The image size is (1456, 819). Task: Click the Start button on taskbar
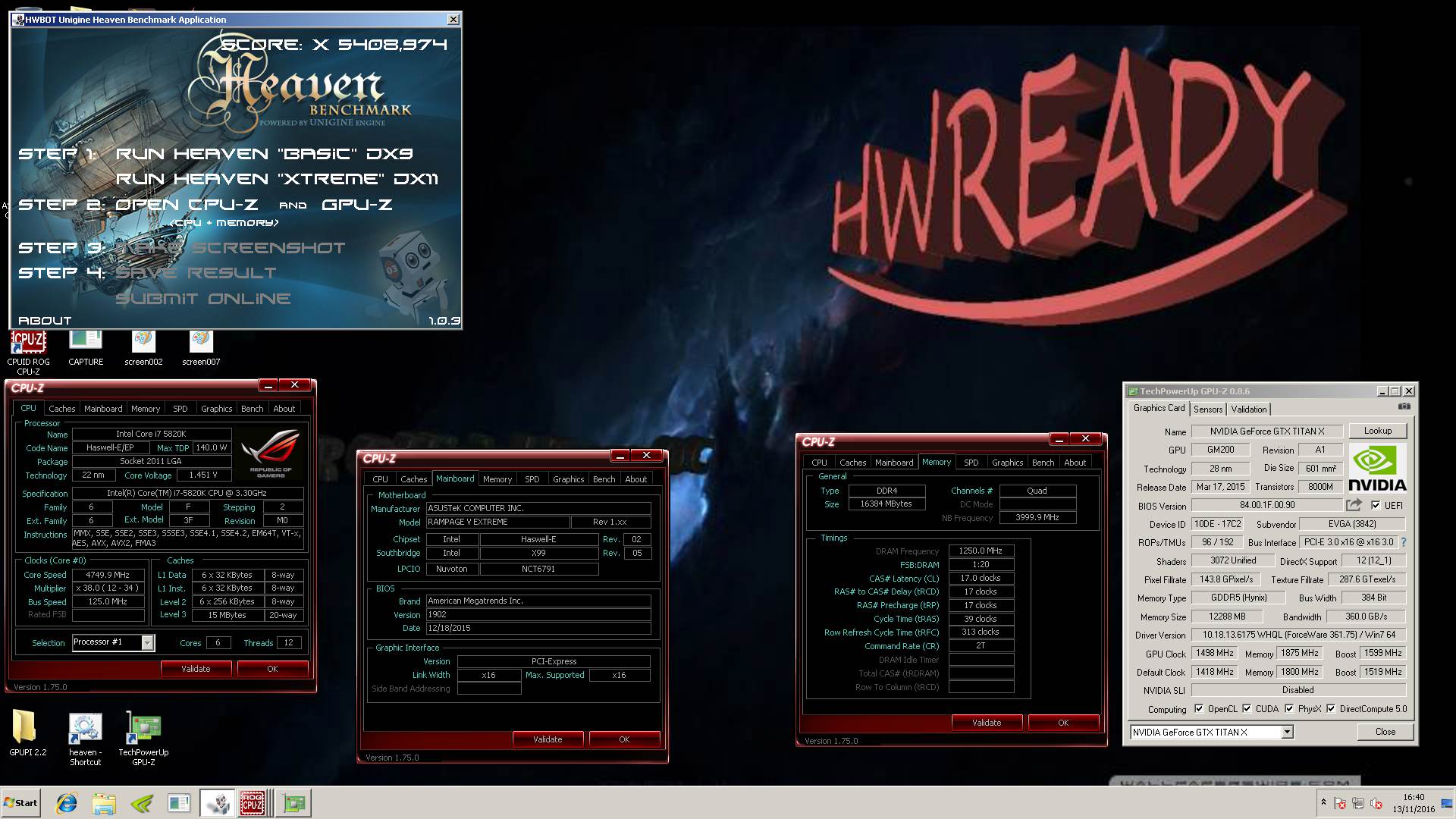[x=20, y=803]
